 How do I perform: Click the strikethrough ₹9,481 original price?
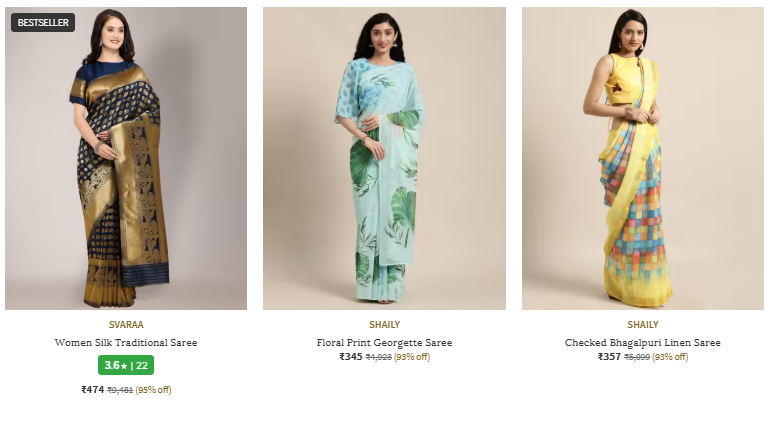coord(120,390)
